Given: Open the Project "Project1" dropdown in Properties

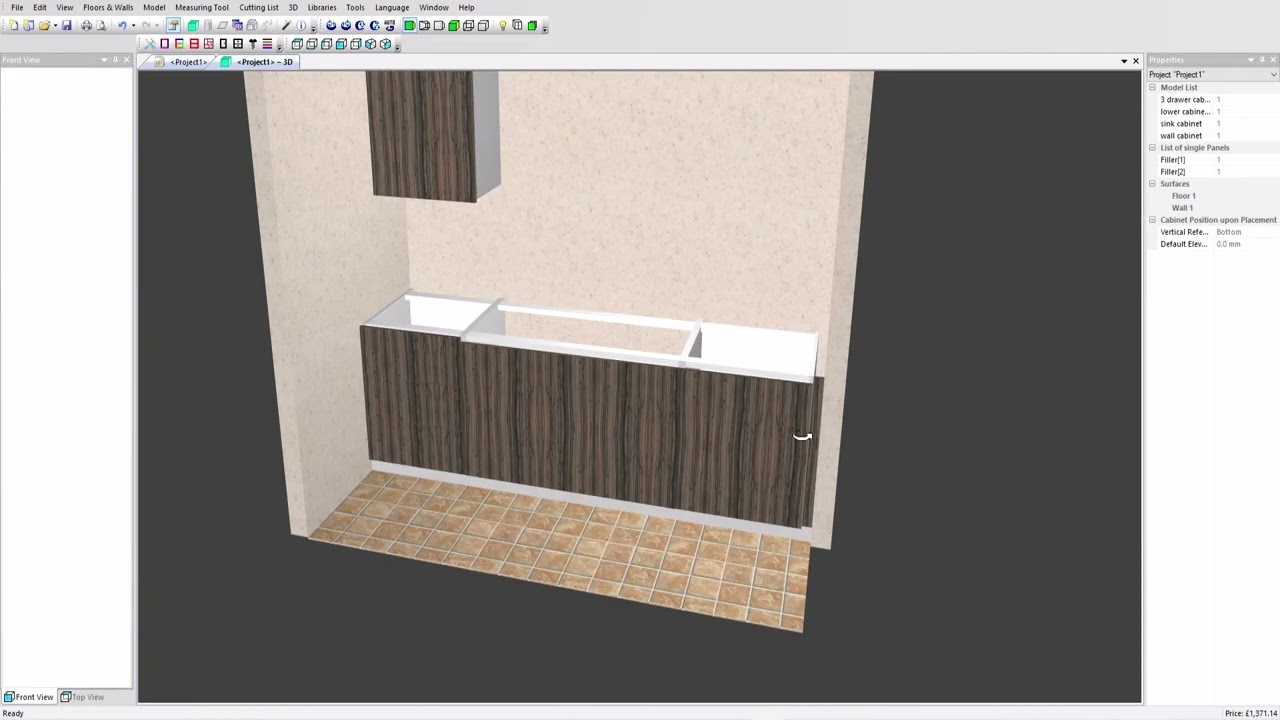Looking at the screenshot, I should pyautogui.click(x=1273, y=74).
